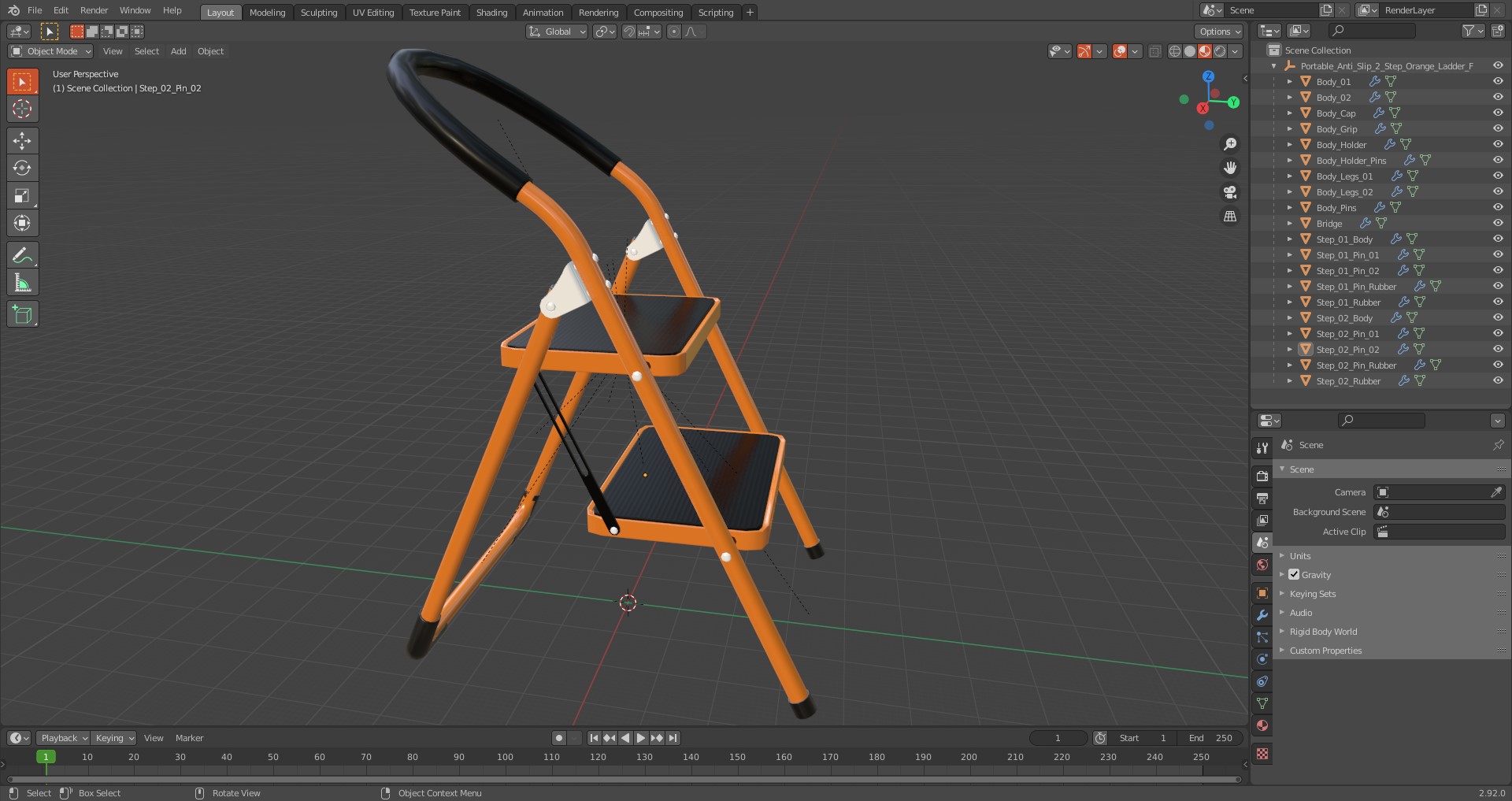
Task: Expand Body_Holder_Pins tree item
Action: click(1290, 160)
